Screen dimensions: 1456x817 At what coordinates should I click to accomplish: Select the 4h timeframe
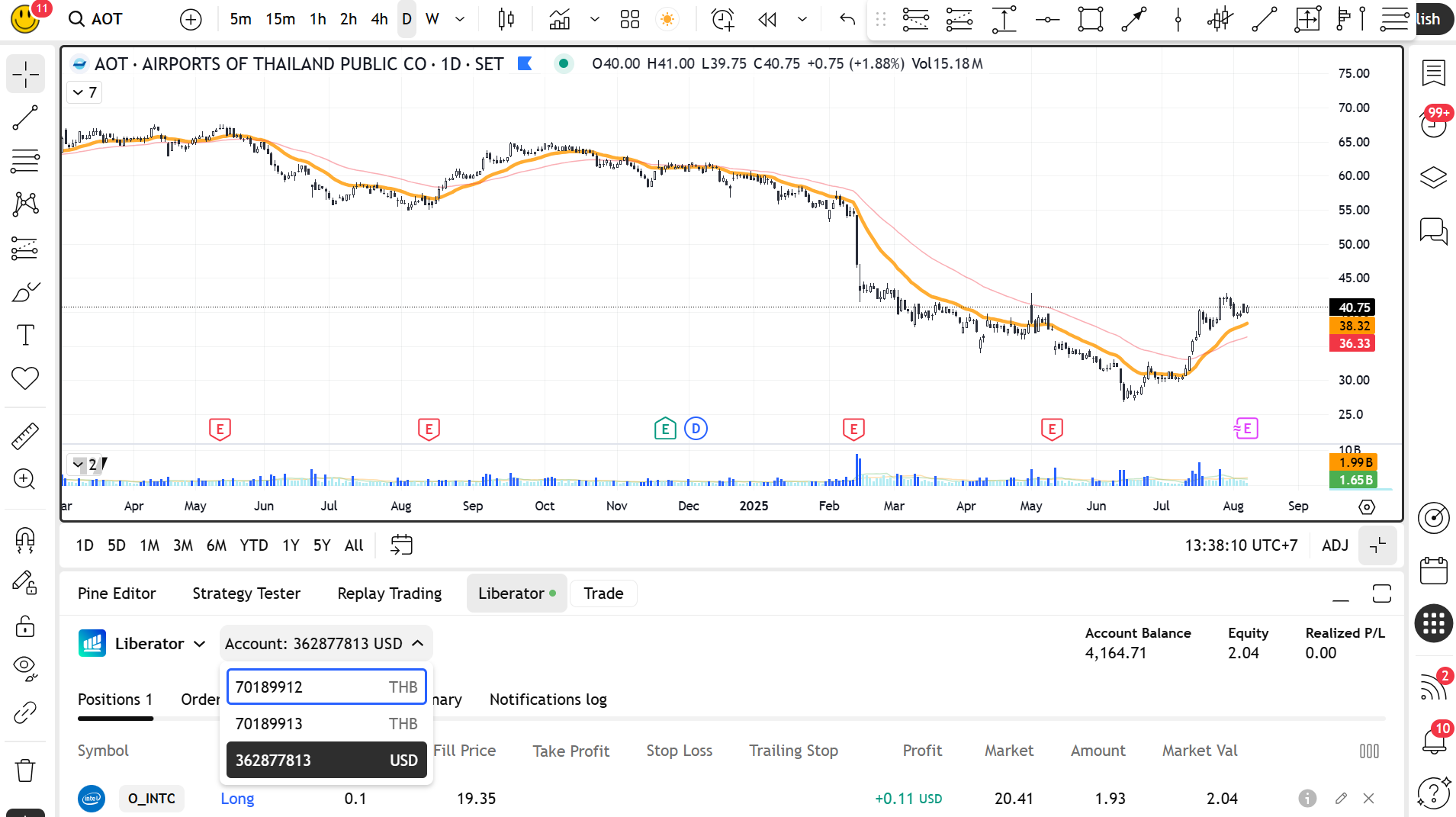pos(379,19)
